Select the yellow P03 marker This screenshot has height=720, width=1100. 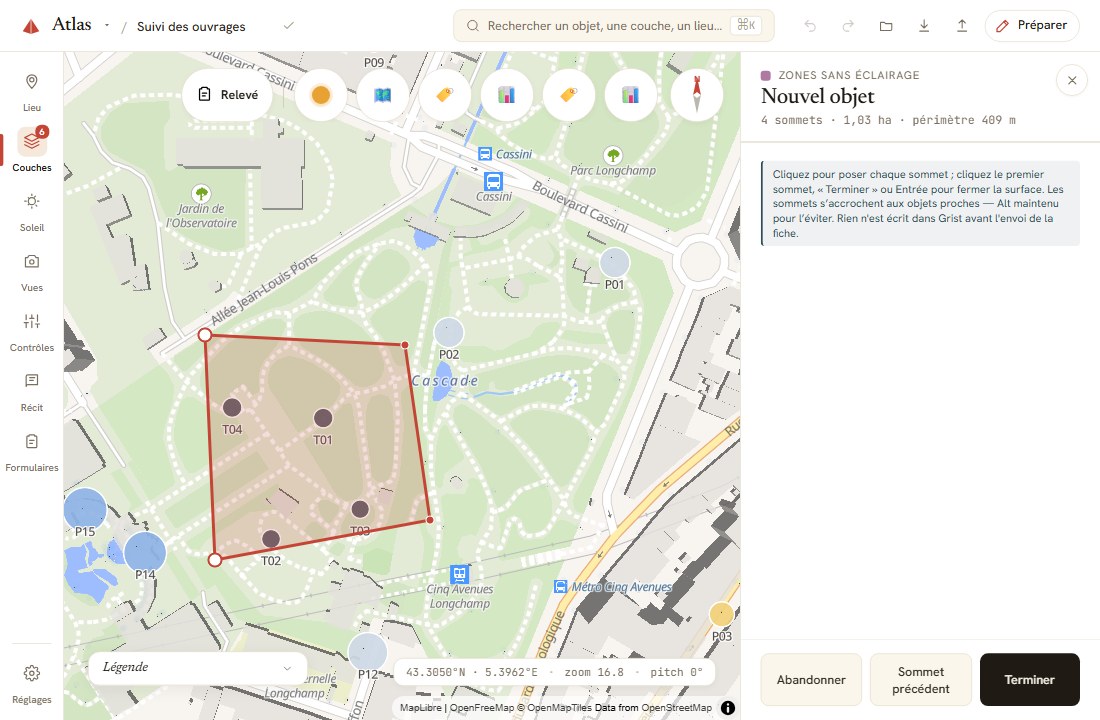click(x=721, y=615)
